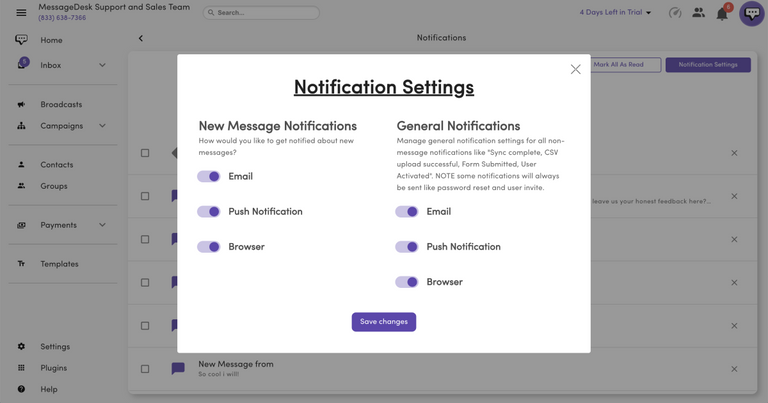Viewport: 768px width, 403px height.
Task: Click the MessageDesk Support and Sales Team title
Action: click(114, 7)
